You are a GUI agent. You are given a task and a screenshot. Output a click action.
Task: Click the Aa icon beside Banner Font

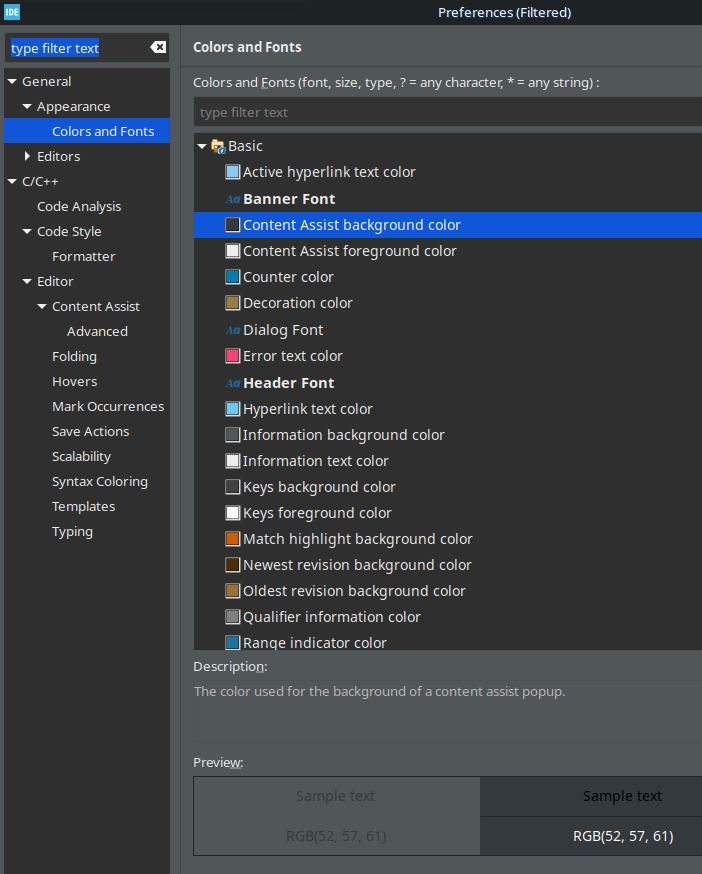pyautogui.click(x=232, y=198)
